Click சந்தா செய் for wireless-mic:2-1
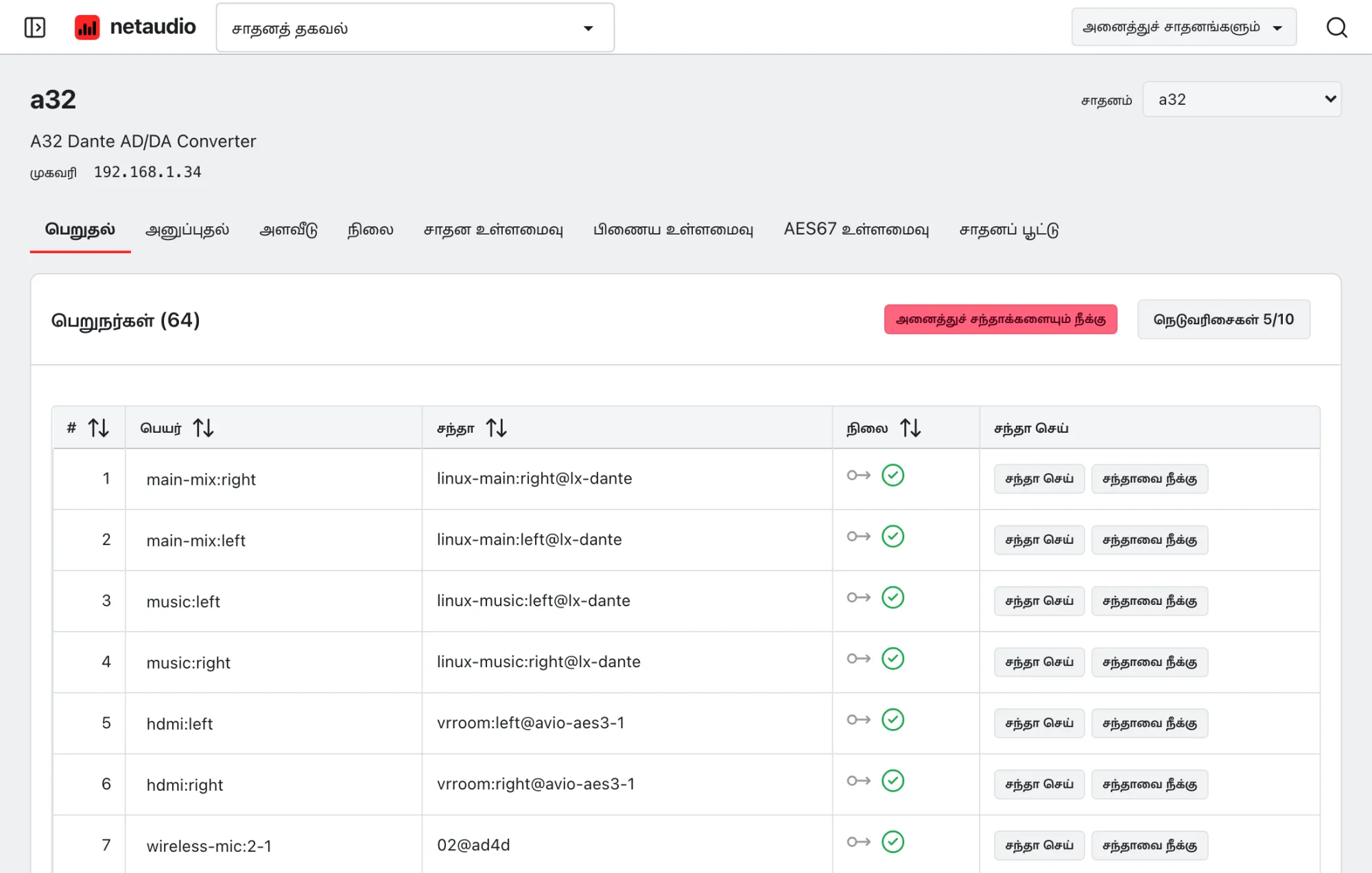Screen dimensions: 1372x873 click(1039, 845)
